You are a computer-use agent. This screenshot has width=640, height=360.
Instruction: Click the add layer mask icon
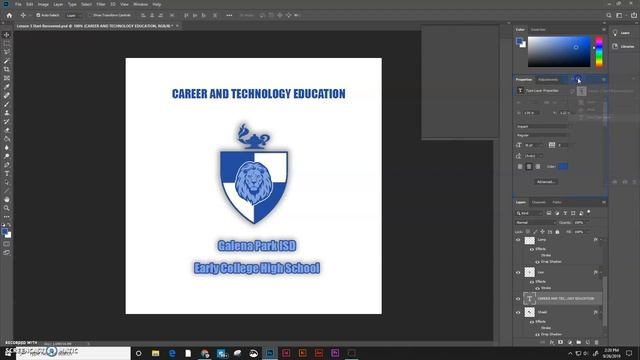point(560,342)
